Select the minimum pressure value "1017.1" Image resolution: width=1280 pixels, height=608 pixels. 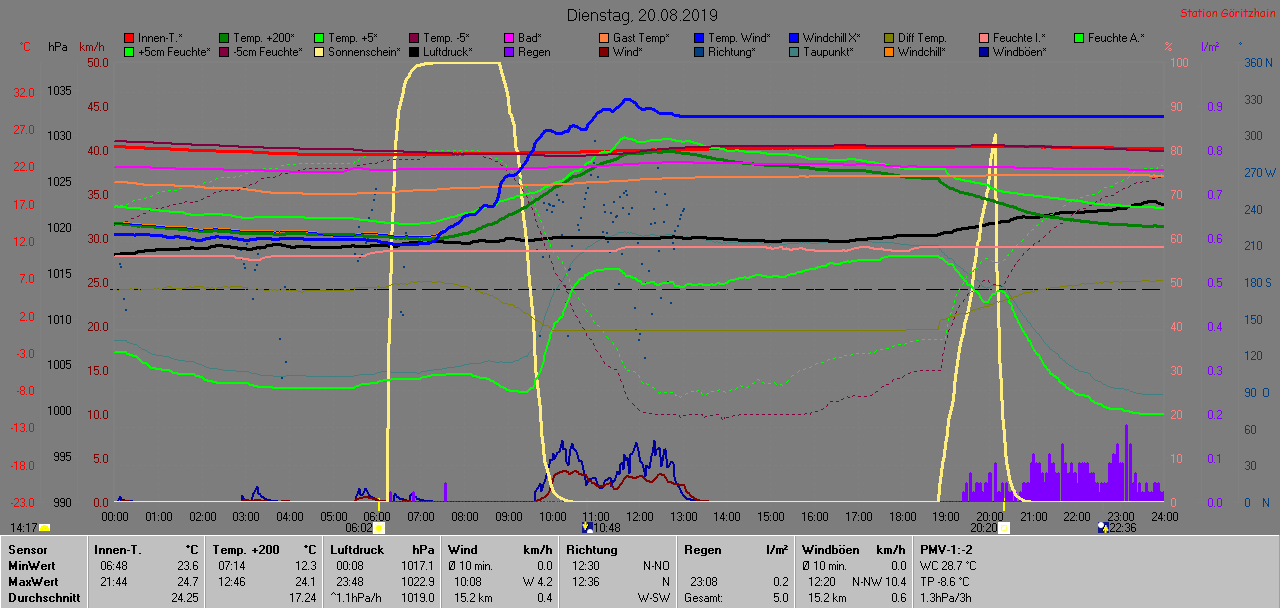click(418, 565)
